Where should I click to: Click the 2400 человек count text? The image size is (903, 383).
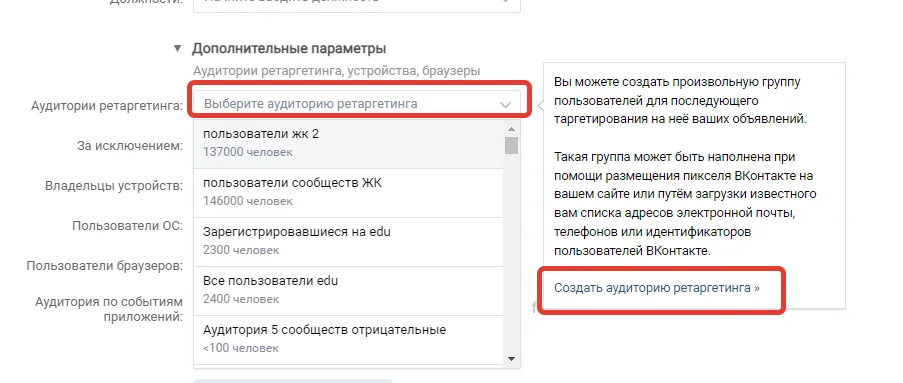coord(241,299)
